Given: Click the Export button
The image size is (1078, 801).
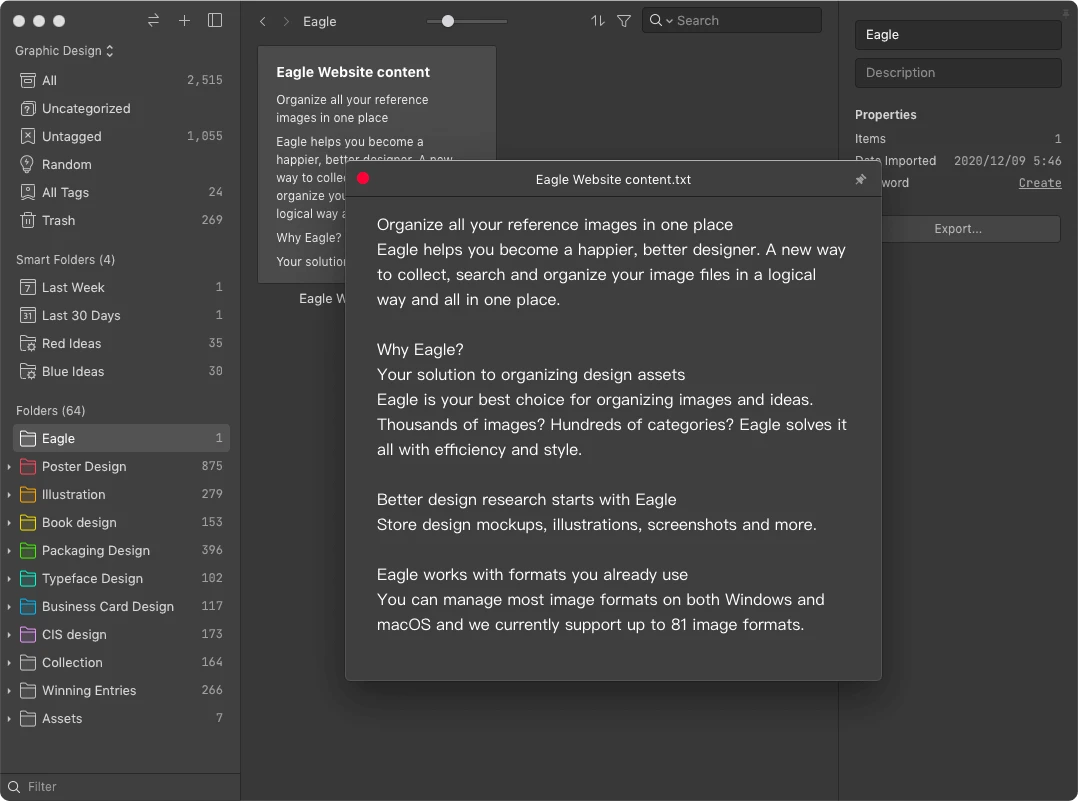Looking at the screenshot, I should 957,229.
